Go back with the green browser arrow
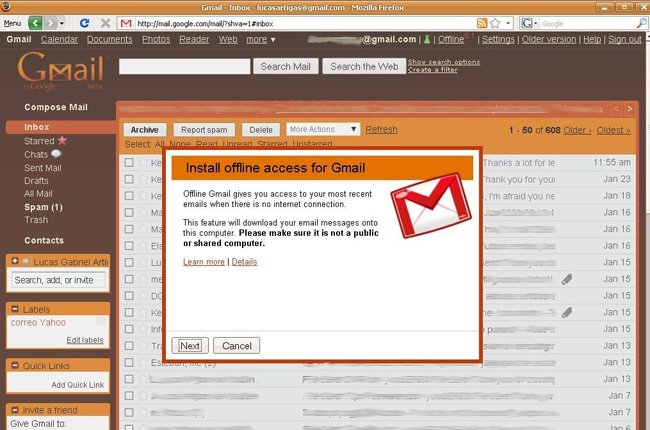Screen dimensions: 650x430 click(x=36, y=23)
